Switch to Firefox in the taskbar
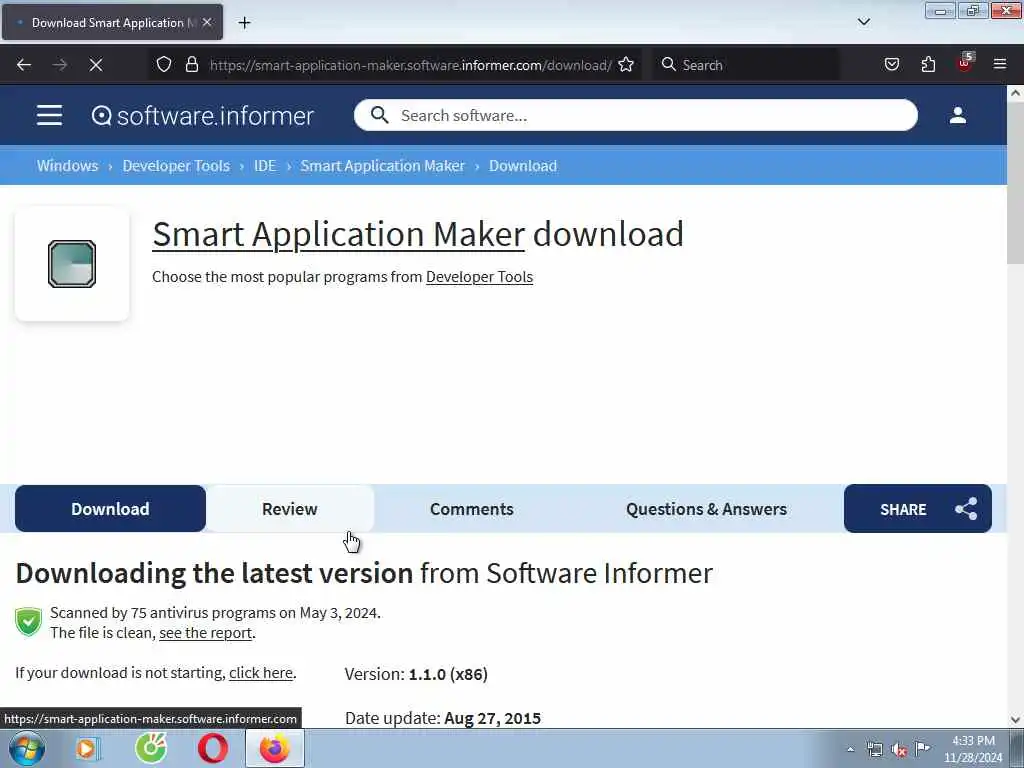The height and width of the screenshot is (768, 1024). coord(275,748)
